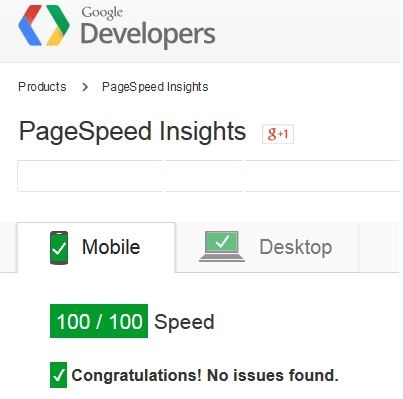Click the g+1 share button

click(278, 134)
